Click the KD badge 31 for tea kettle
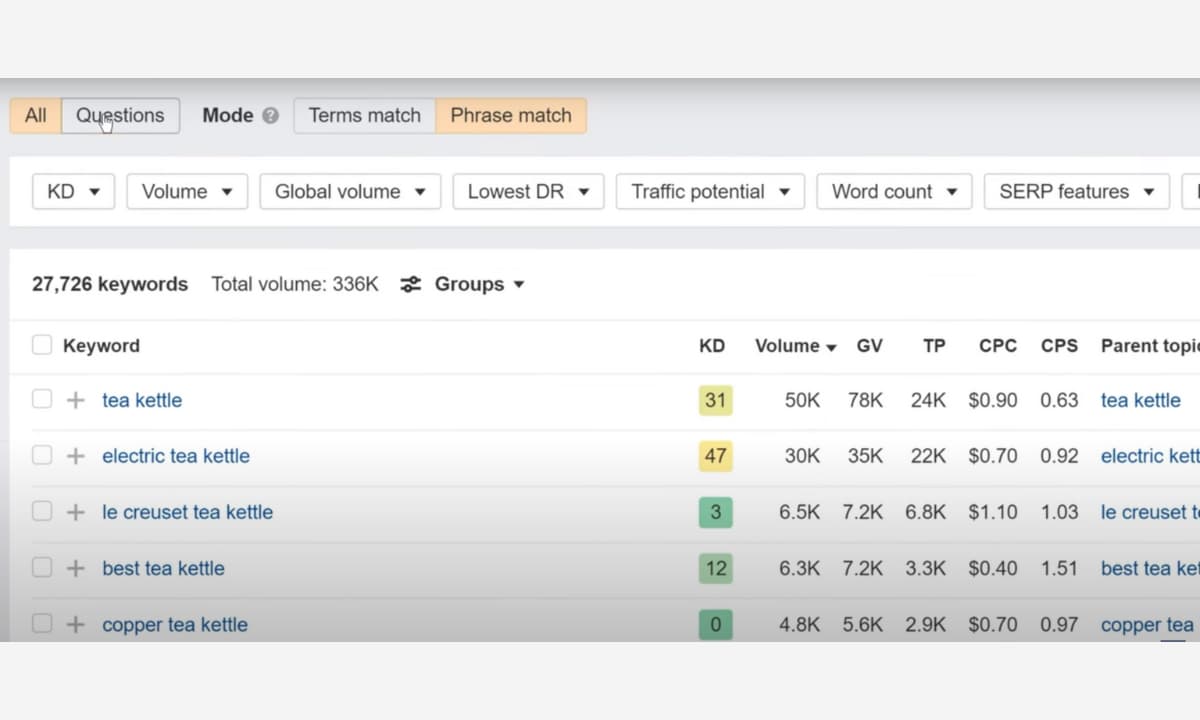 (715, 400)
